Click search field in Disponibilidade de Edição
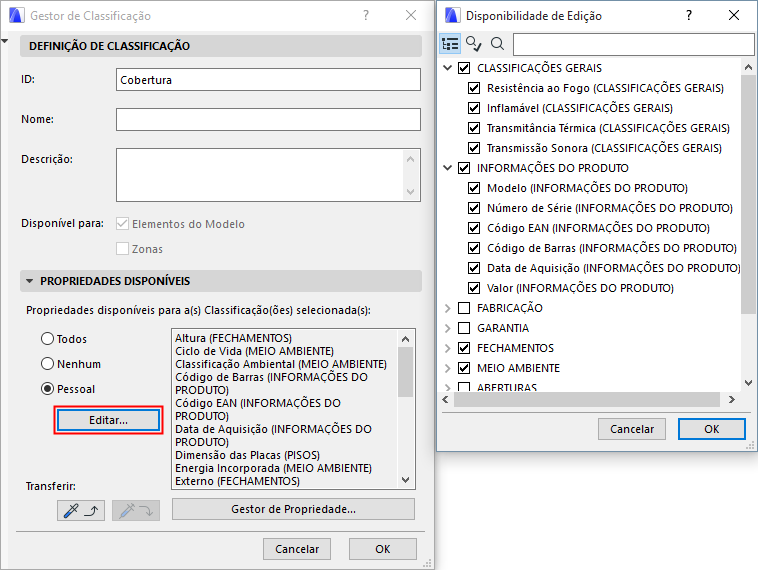 [x=633, y=44]
